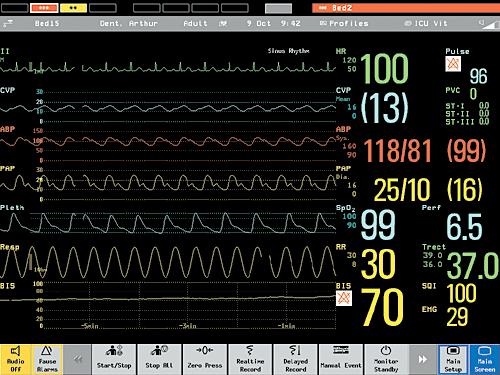The image size is (500, 375).
Task: Start a Realtime Record
Action: point(250,360)
